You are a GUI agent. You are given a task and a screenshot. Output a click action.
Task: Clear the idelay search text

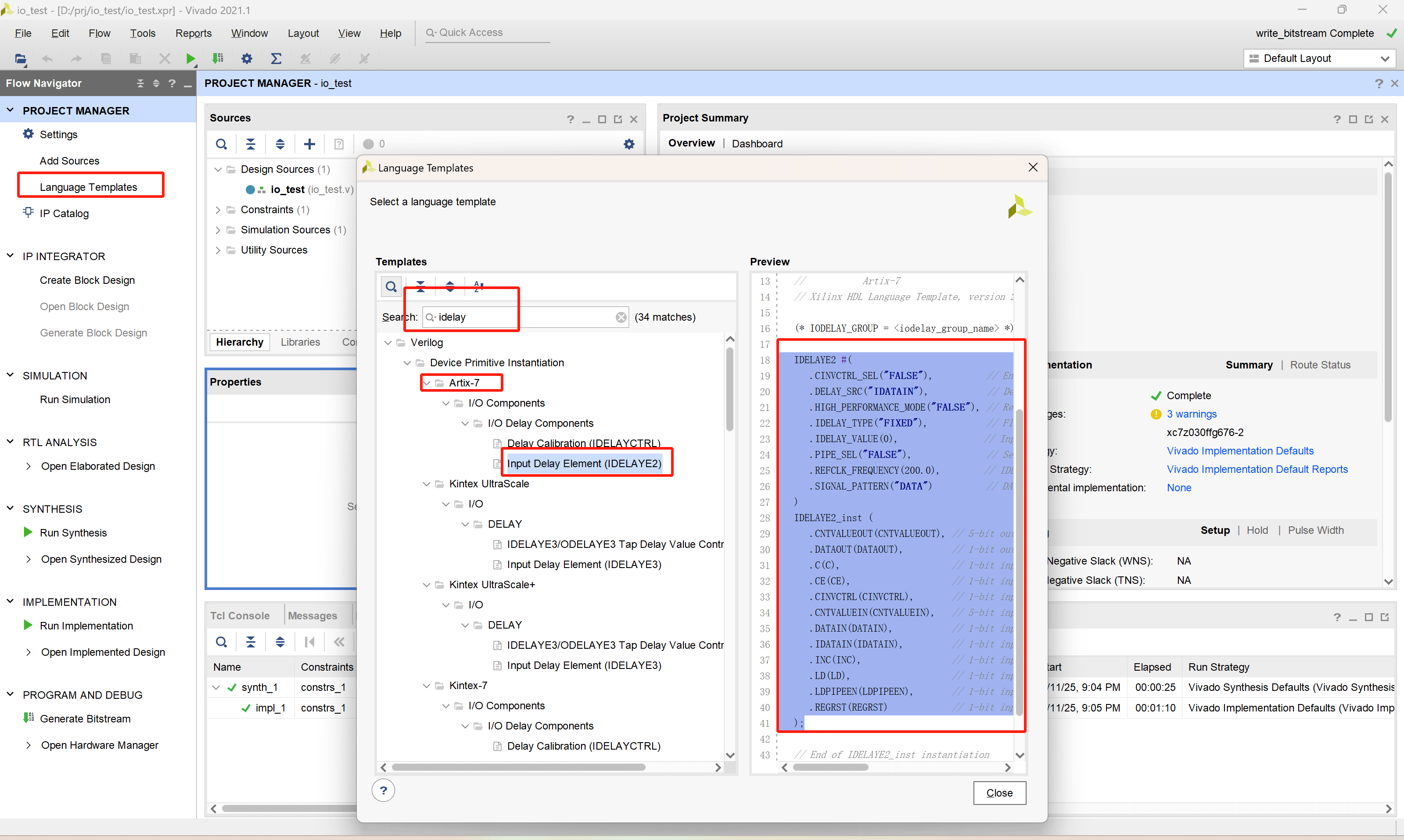point(621,317)
